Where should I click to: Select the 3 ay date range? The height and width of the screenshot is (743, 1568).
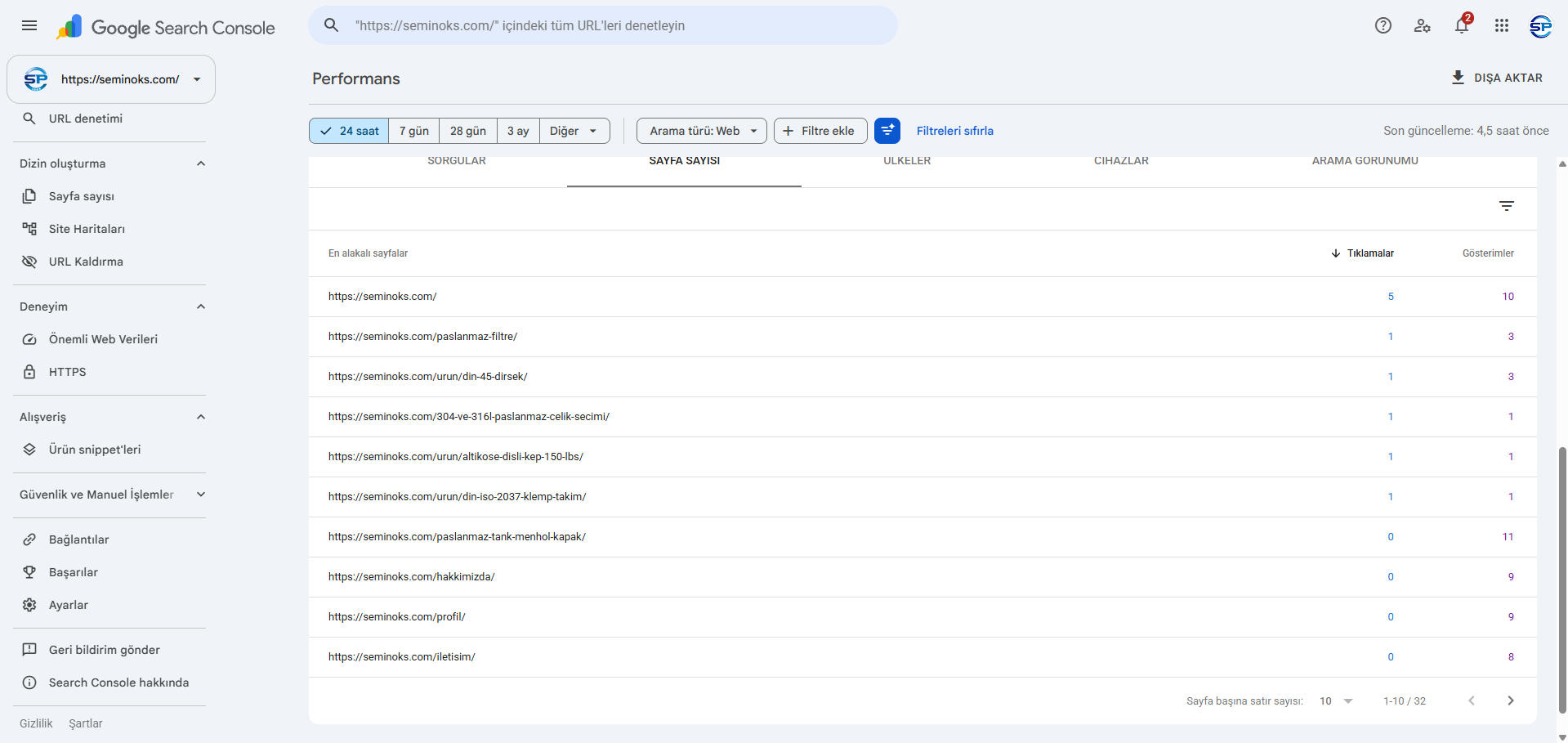point(518,131)
